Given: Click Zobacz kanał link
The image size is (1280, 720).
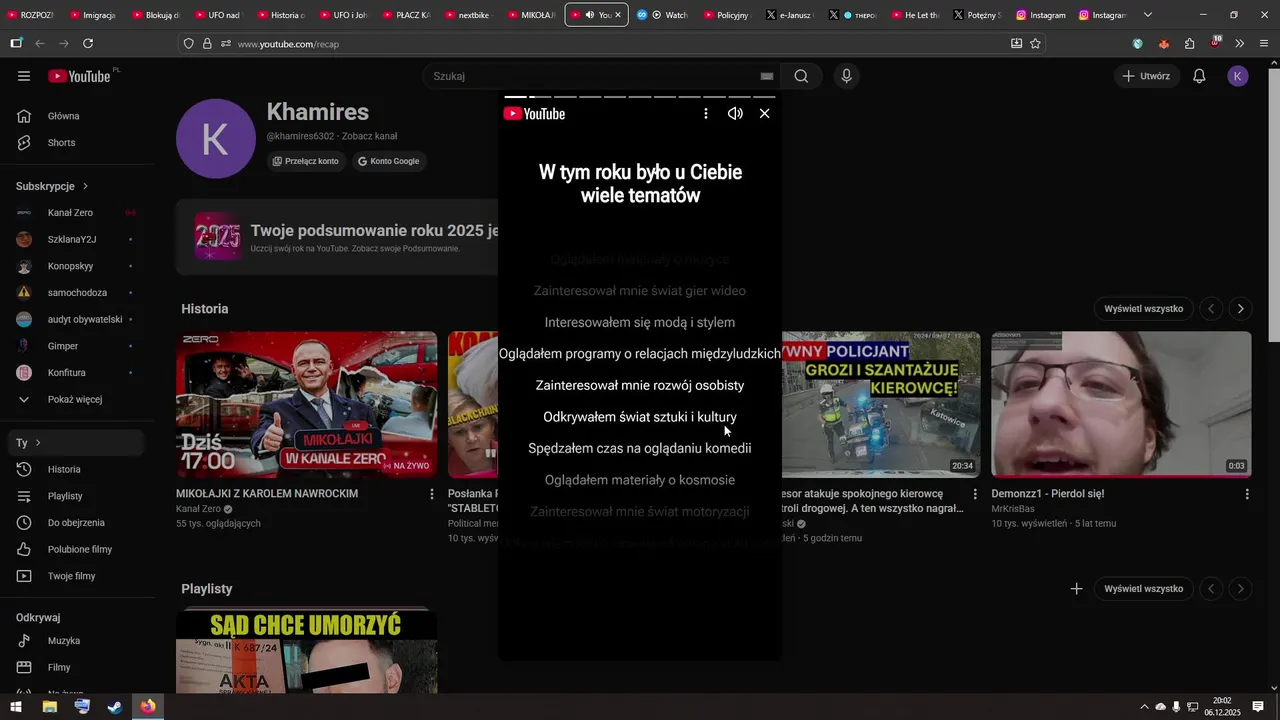Looking at the screenshot, I should tap(369, 136).
